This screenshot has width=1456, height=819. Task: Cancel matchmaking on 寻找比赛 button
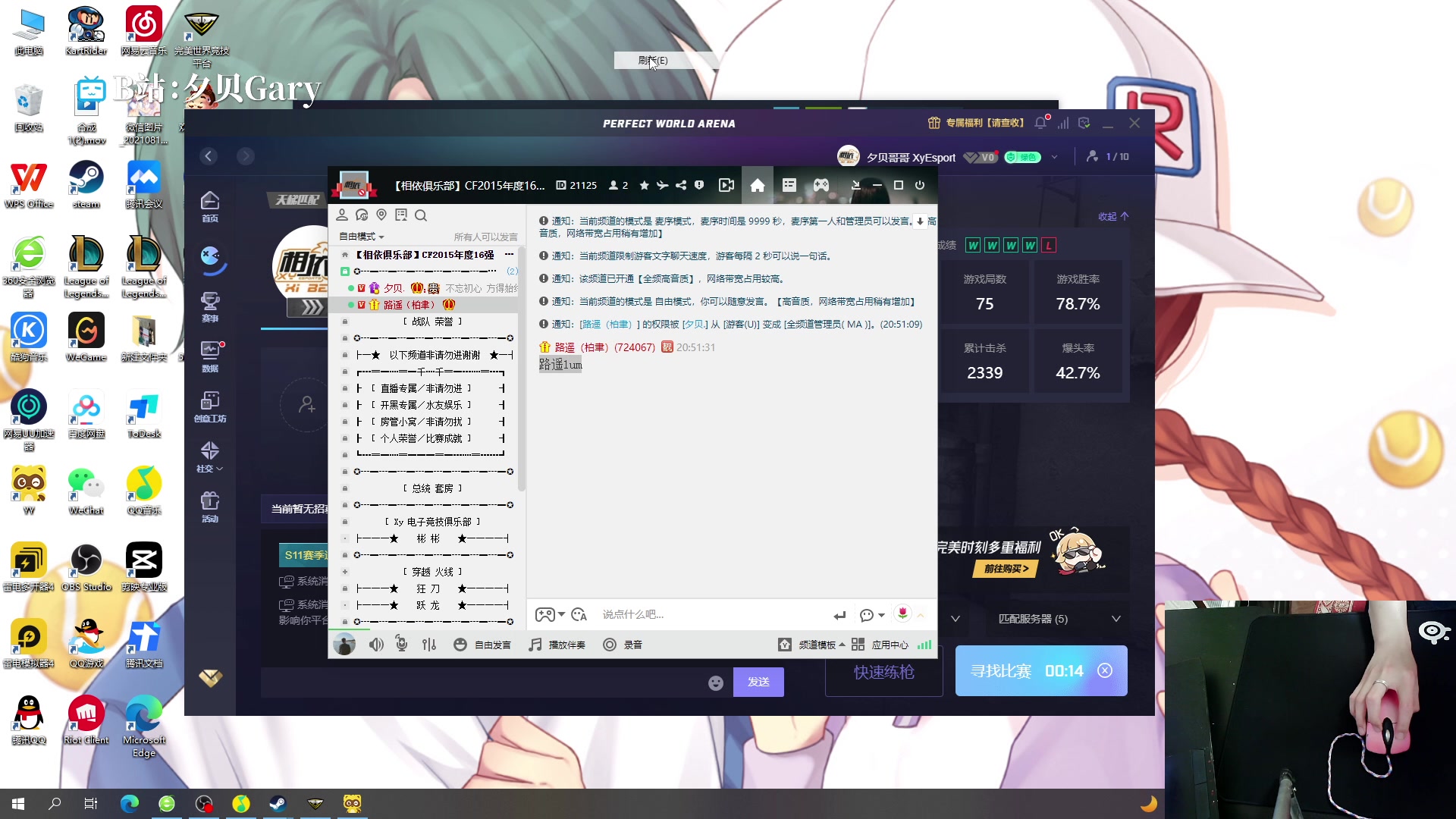(1105, 670)
